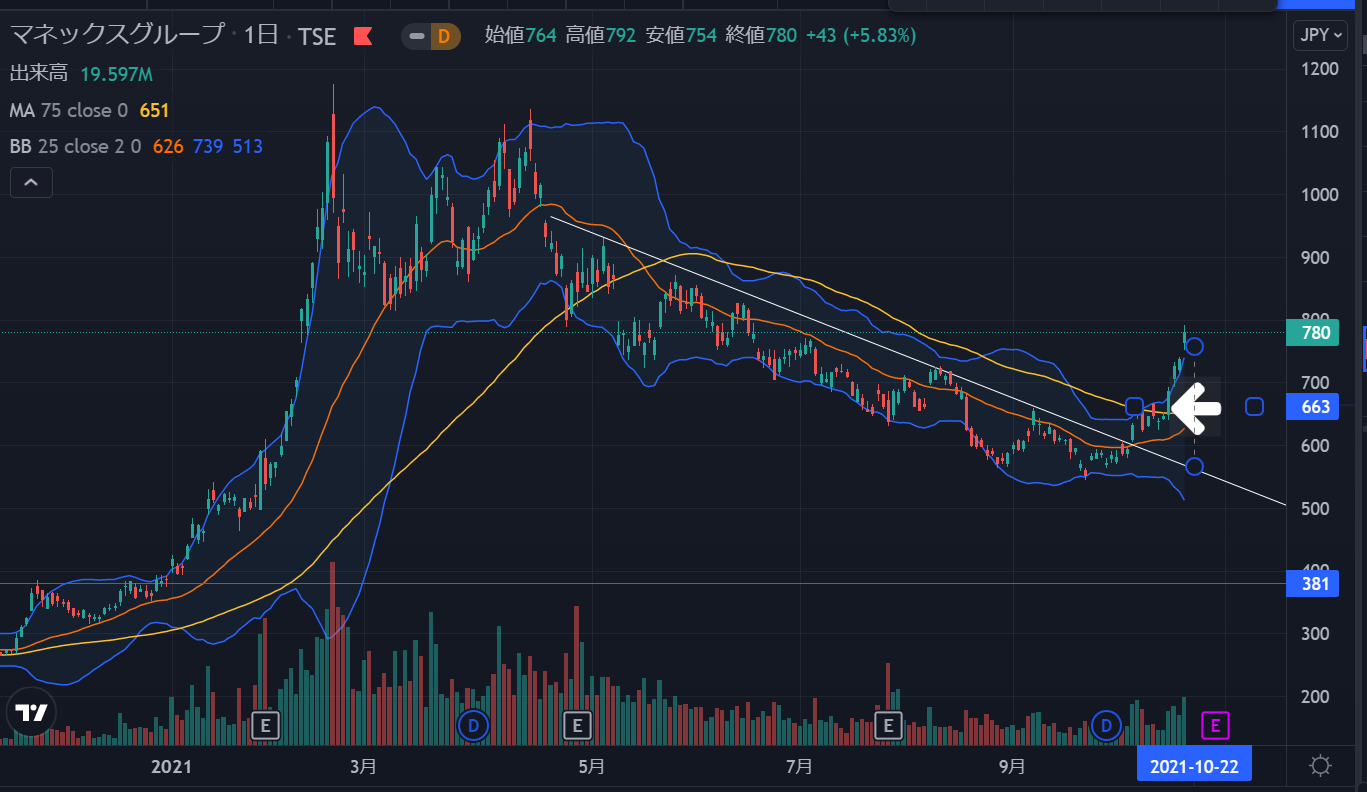Open the magenta upcoming E earnings marker

[1216, 725]
